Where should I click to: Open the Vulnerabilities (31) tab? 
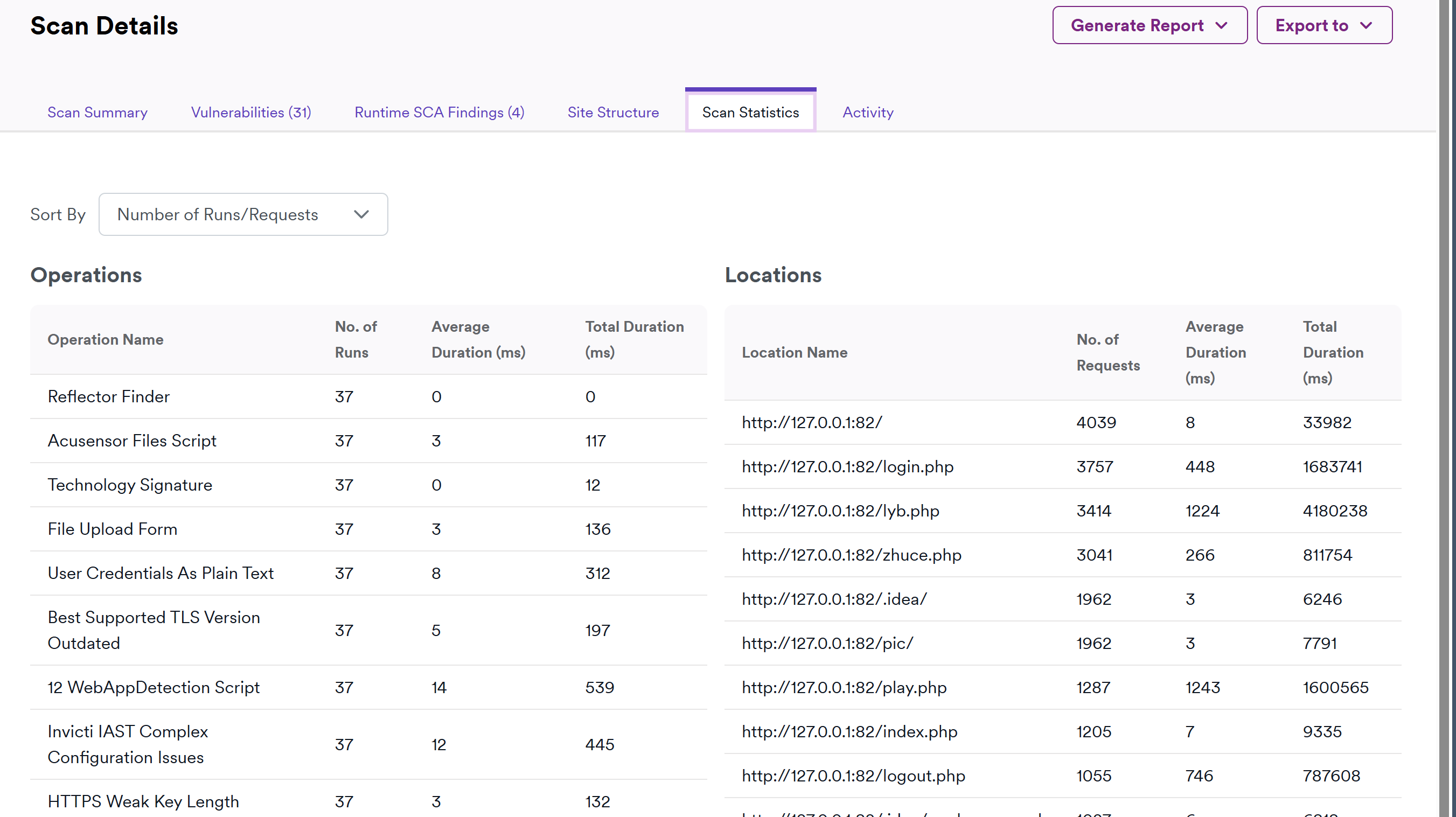coord(251,113)
